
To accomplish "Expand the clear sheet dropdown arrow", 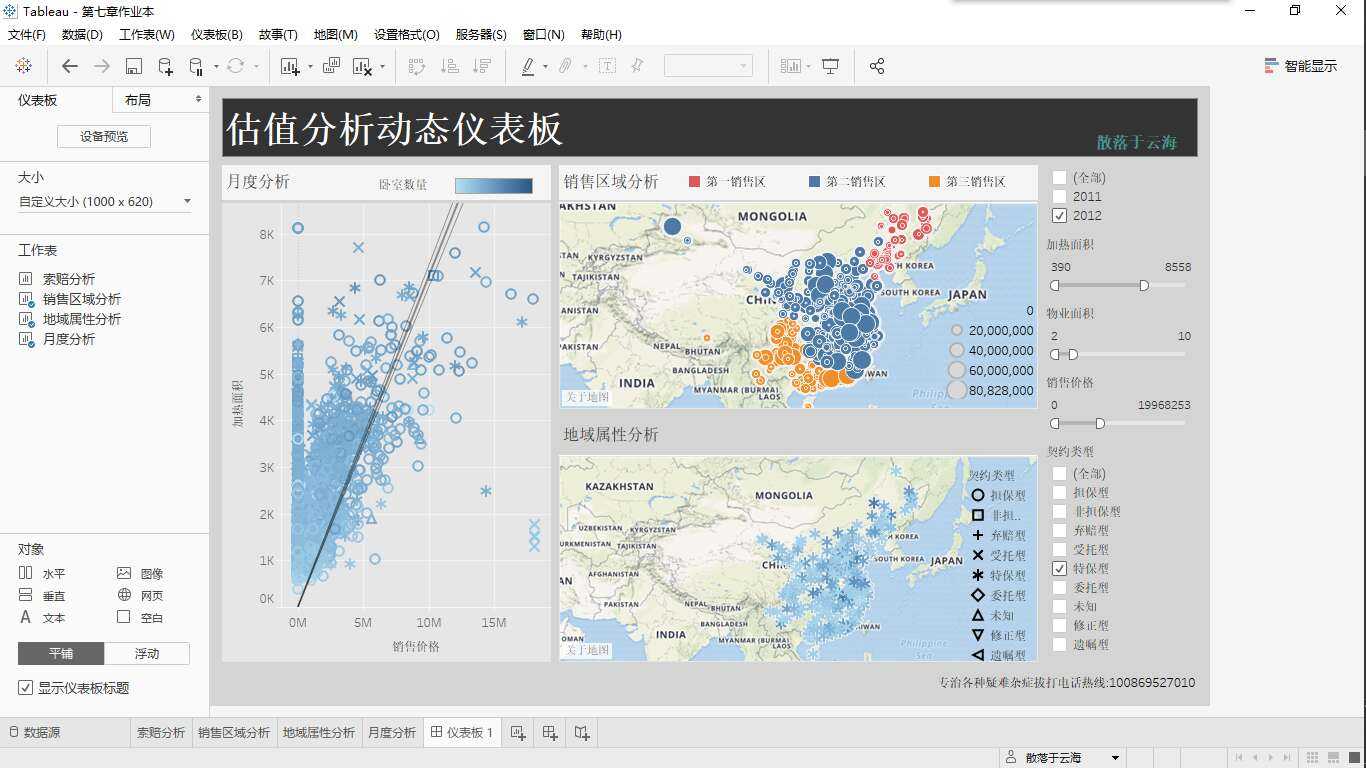I will pyautogui.click(x=382, y=67).
